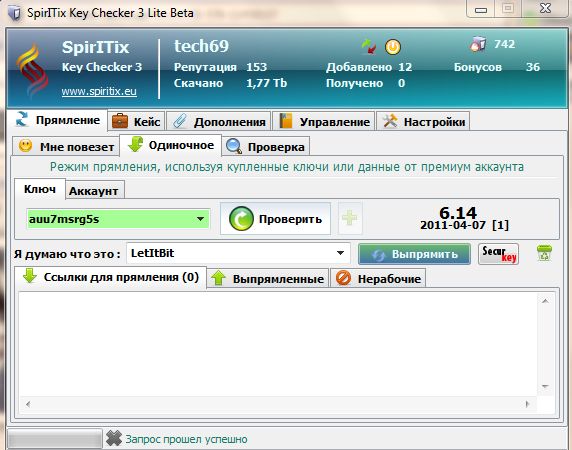Open the Нерабочие tab
Screen dimensions: 572x450
[x=378, y=279]
